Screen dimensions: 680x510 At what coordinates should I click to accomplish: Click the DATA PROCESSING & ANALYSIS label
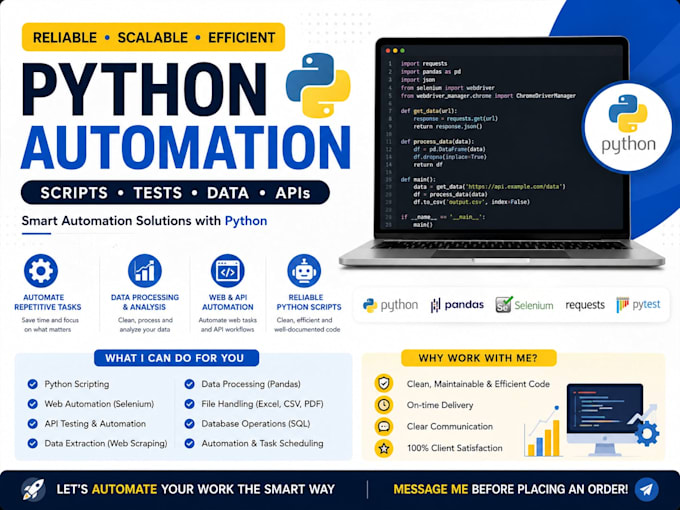click(145, 302)
